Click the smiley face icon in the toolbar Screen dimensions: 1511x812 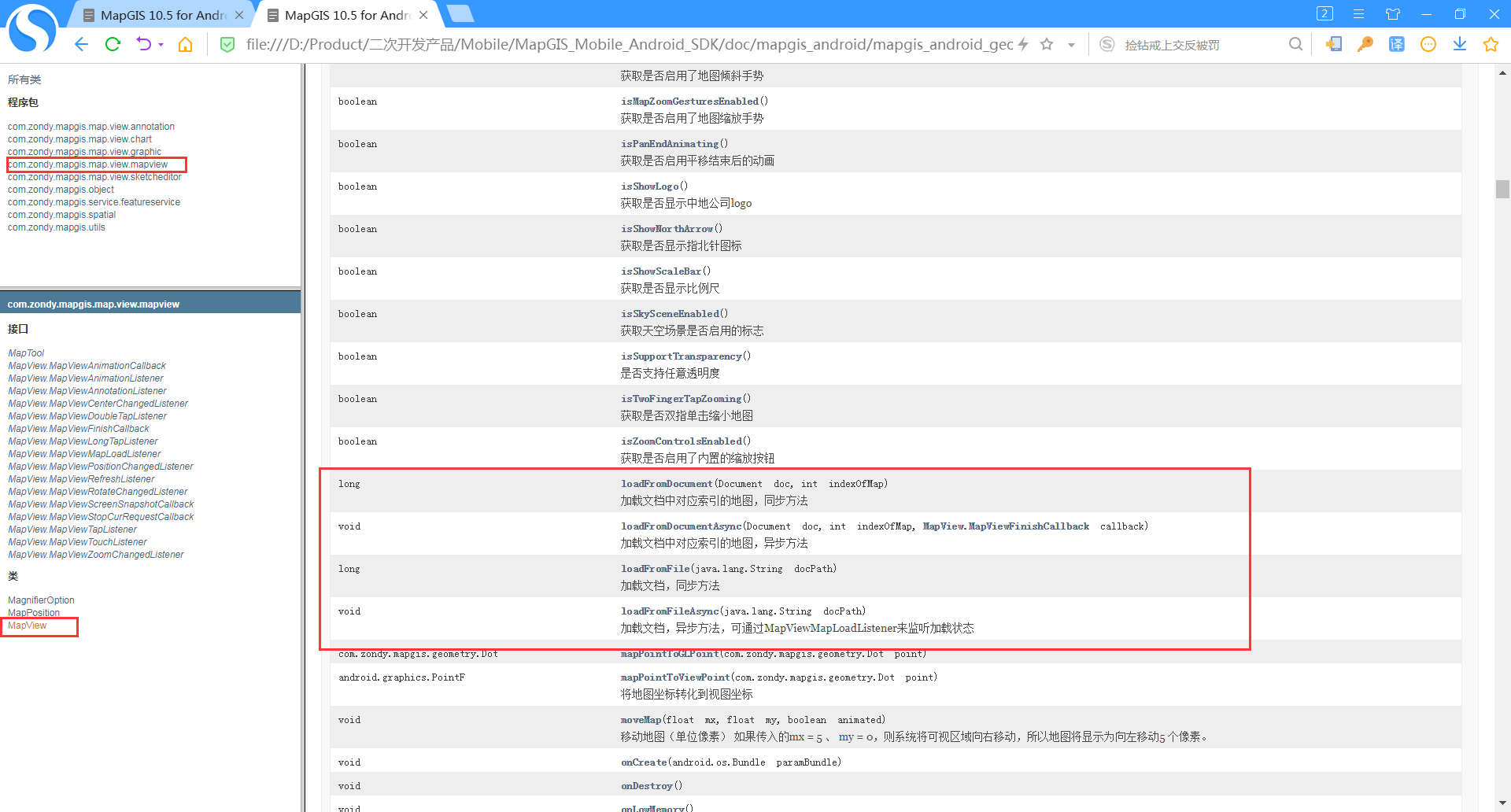pos(1428,44)
